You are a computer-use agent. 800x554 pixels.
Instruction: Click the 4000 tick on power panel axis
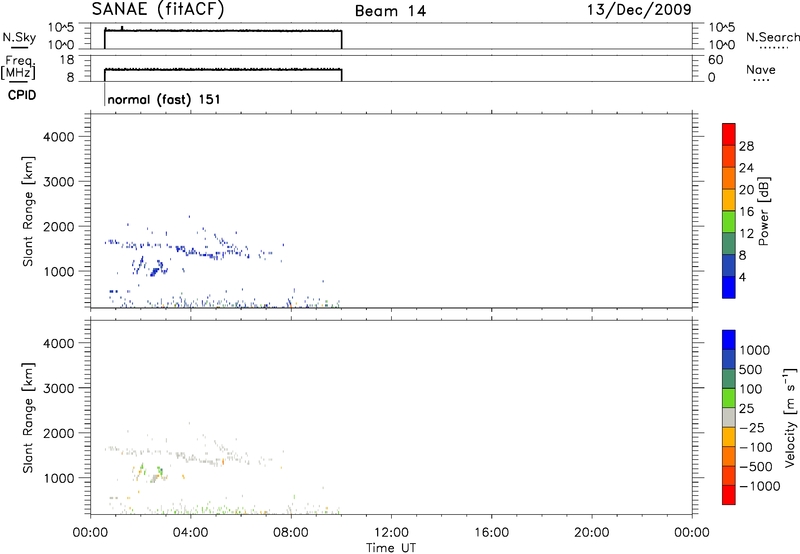tap(59, 137)
